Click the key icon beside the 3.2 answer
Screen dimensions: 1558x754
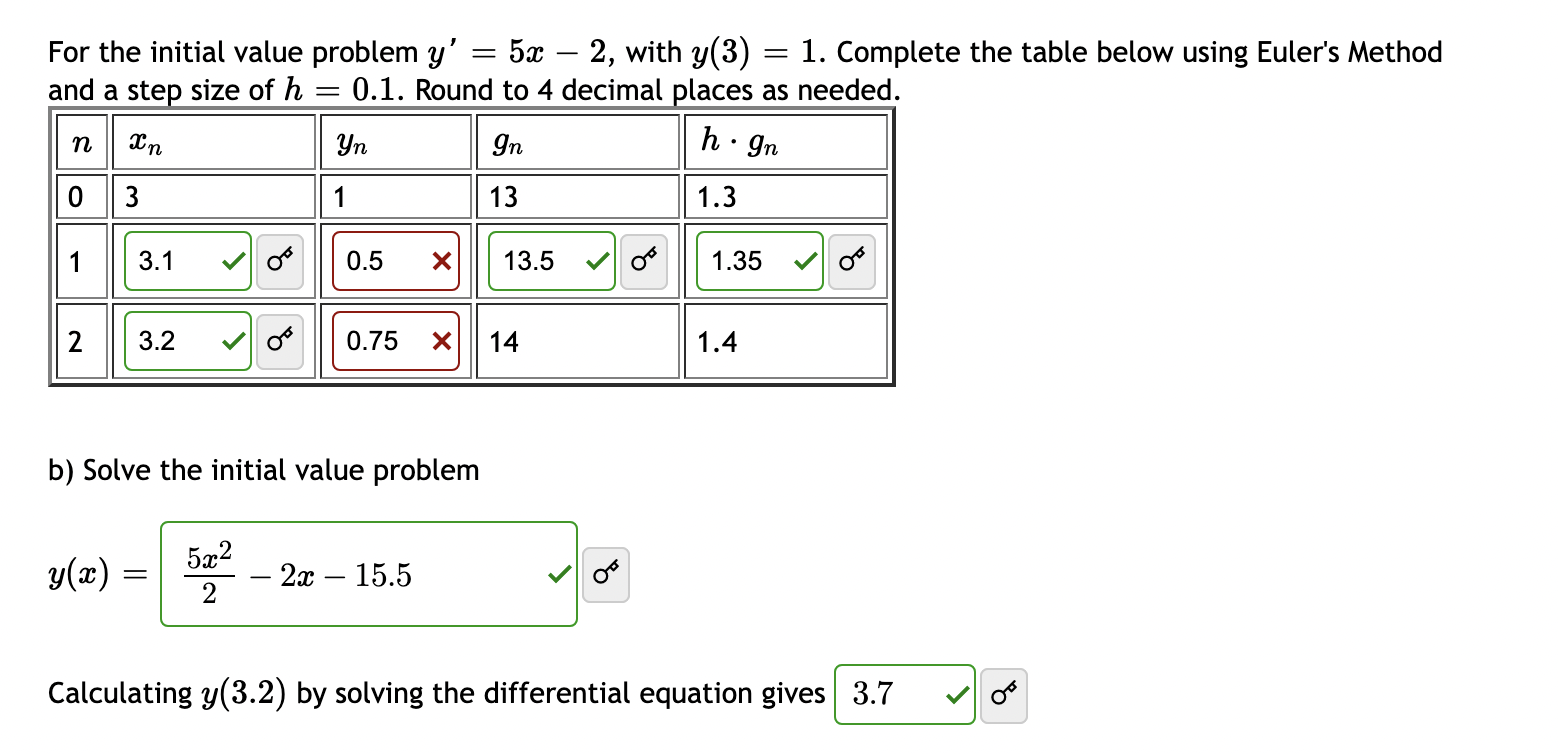[278, 340]
